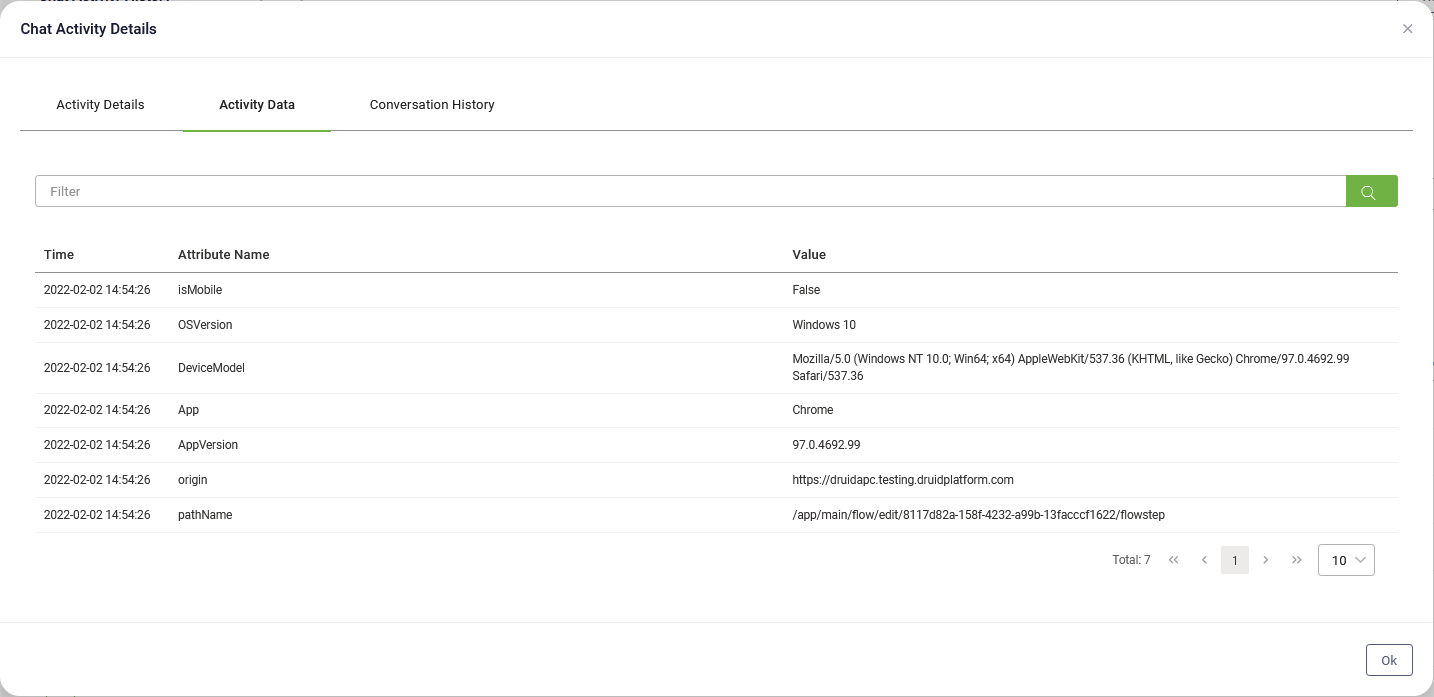Viewport: 1434px width, 697px height.
Task: Select the isMobile attribute row
Action: pyautogui.click(x=200, y=290)
